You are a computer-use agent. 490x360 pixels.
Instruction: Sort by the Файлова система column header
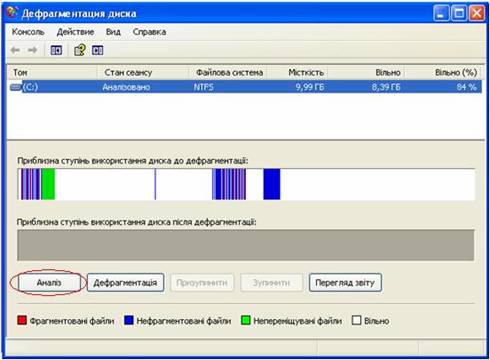click(x=229, y=72)
